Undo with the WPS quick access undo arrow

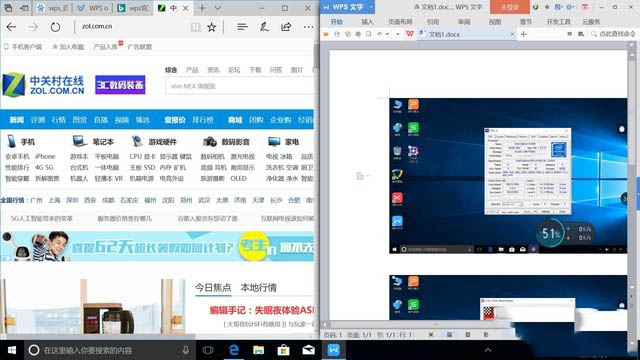click(x=380, y=35)
